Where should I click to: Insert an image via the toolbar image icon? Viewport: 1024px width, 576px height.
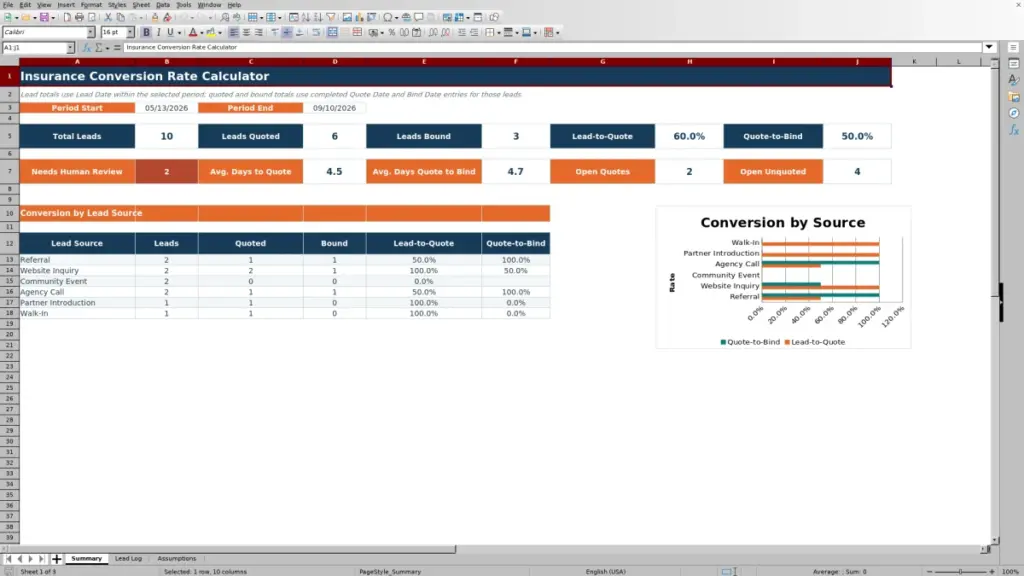pyautogui.click(x=347, y=17)
